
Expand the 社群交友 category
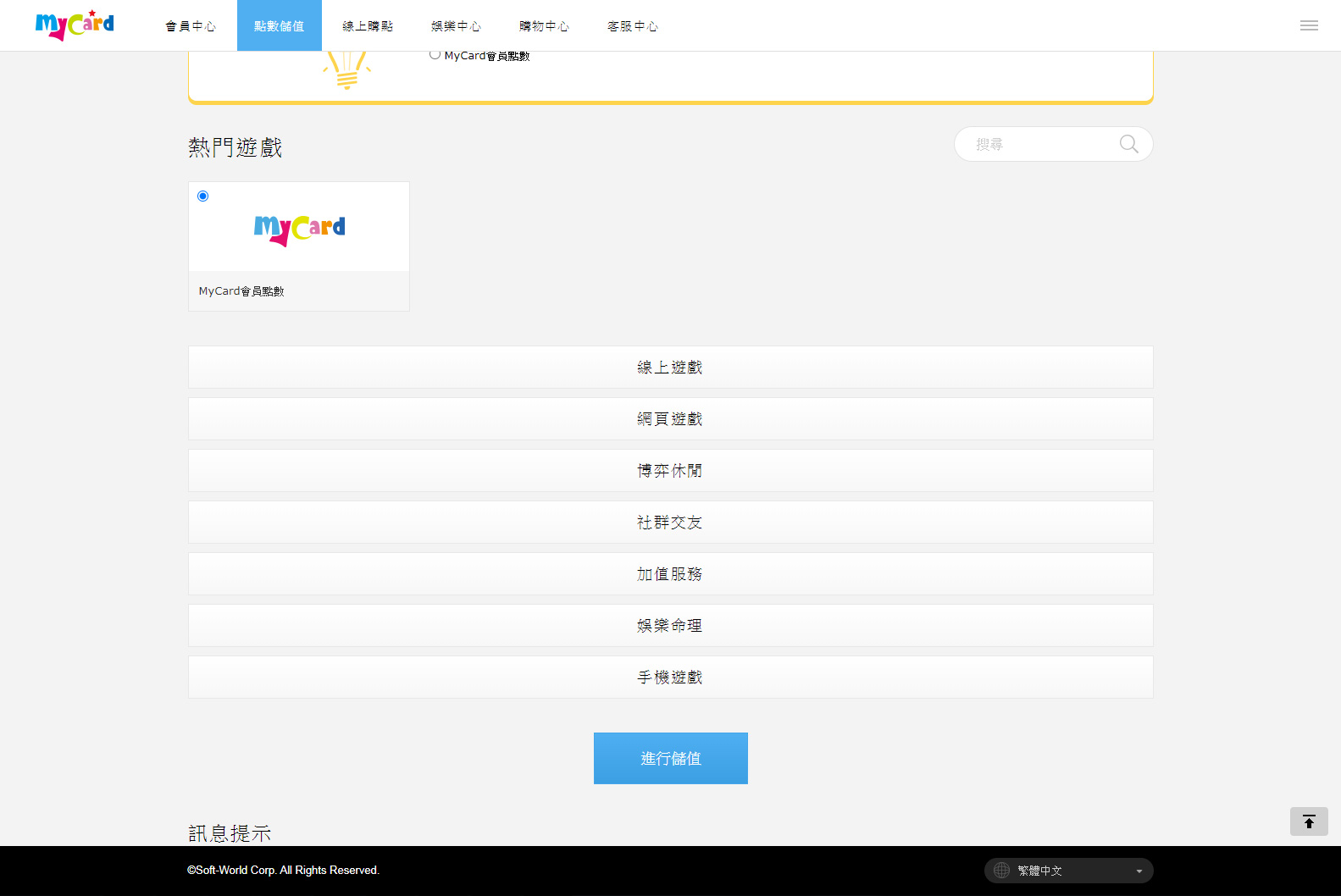click(x=670, y=522)
